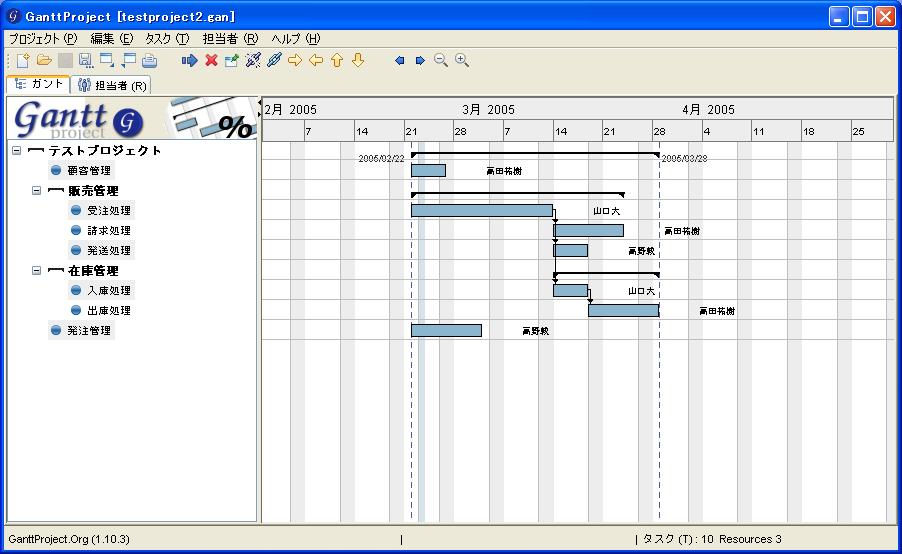Delete task with red X icon

point(211,61)
